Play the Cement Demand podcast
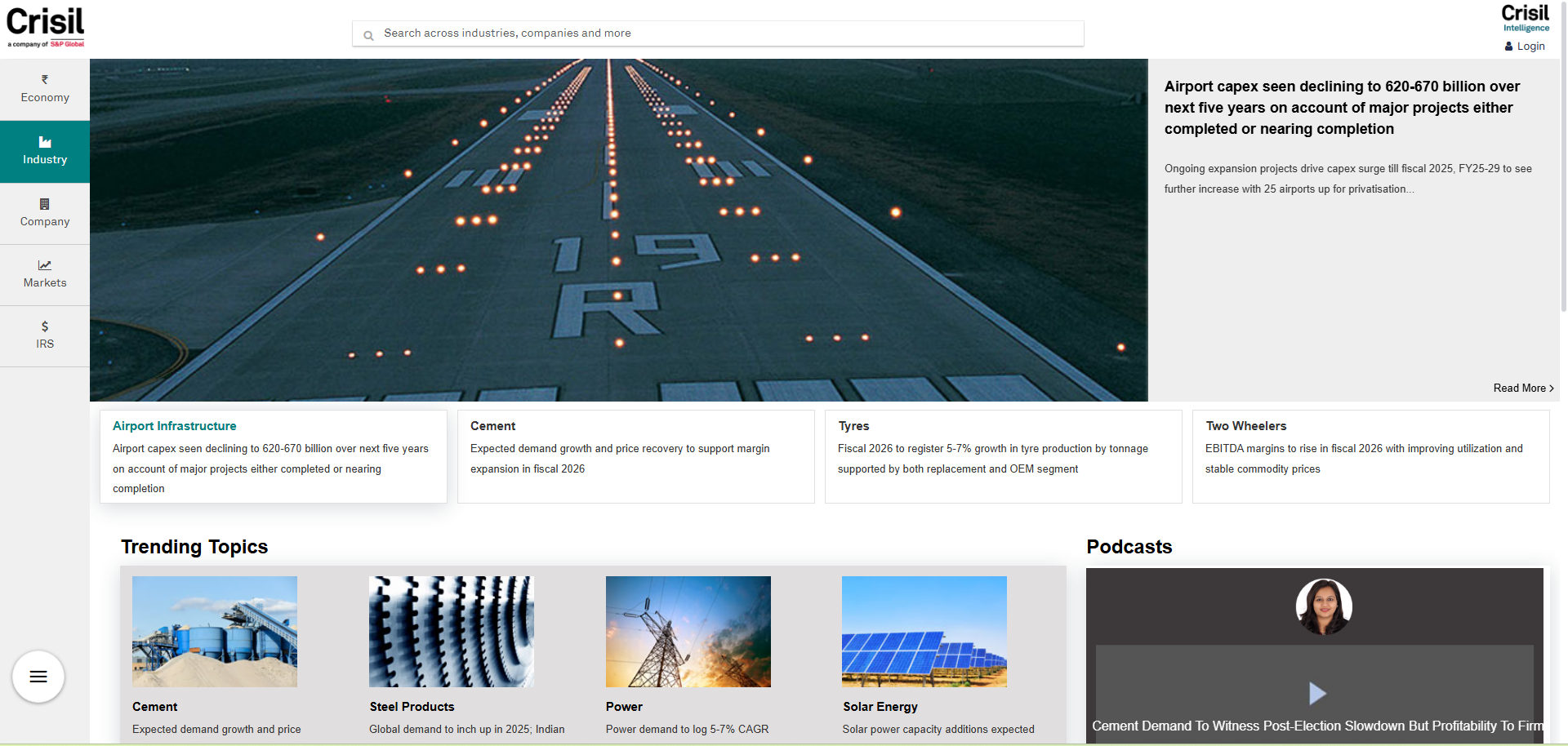The image size is (1568, 746). pyautogui.click(x=1316, y=694)
